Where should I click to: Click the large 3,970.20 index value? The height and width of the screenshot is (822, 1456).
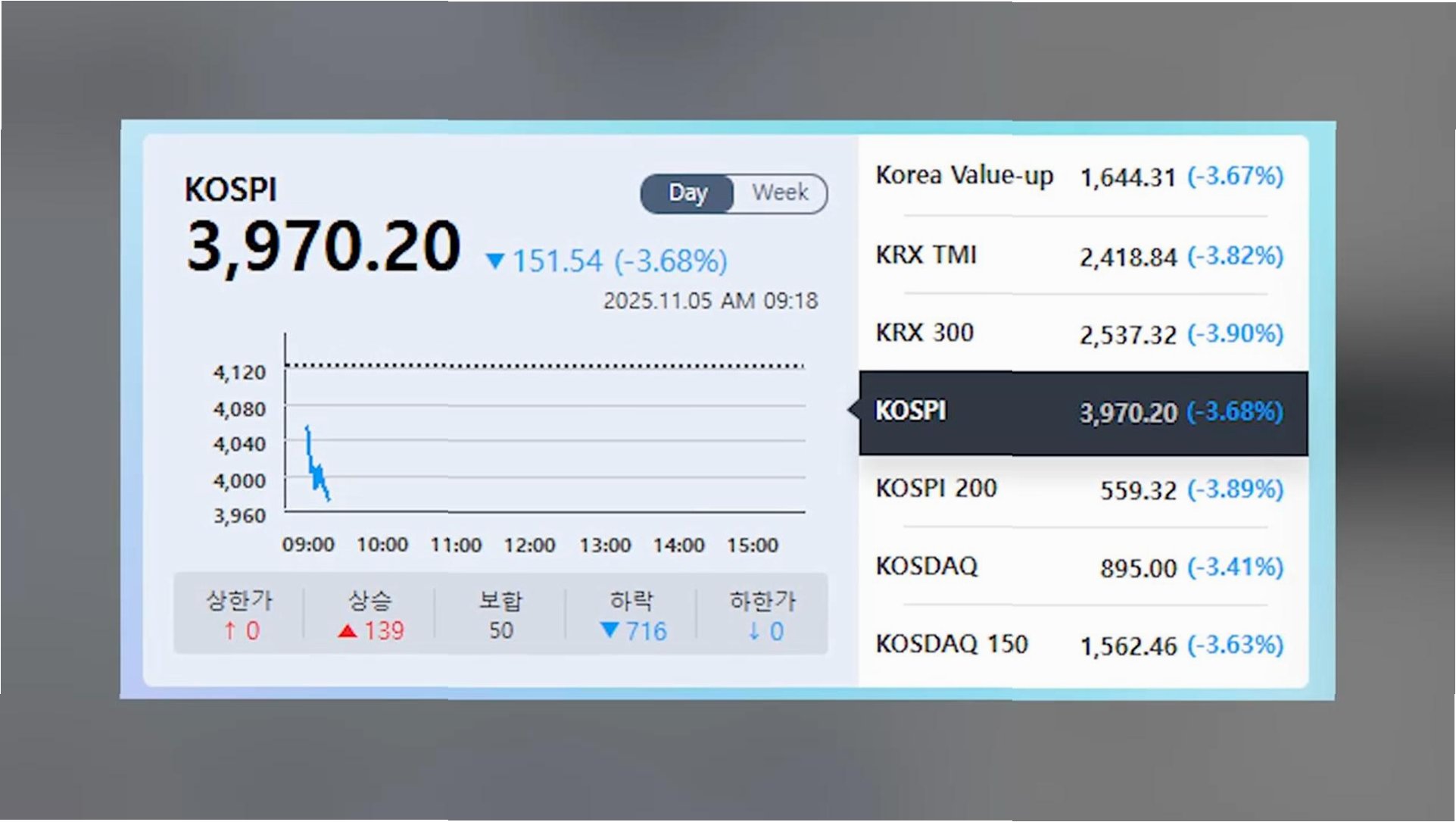tap(323, 246)
